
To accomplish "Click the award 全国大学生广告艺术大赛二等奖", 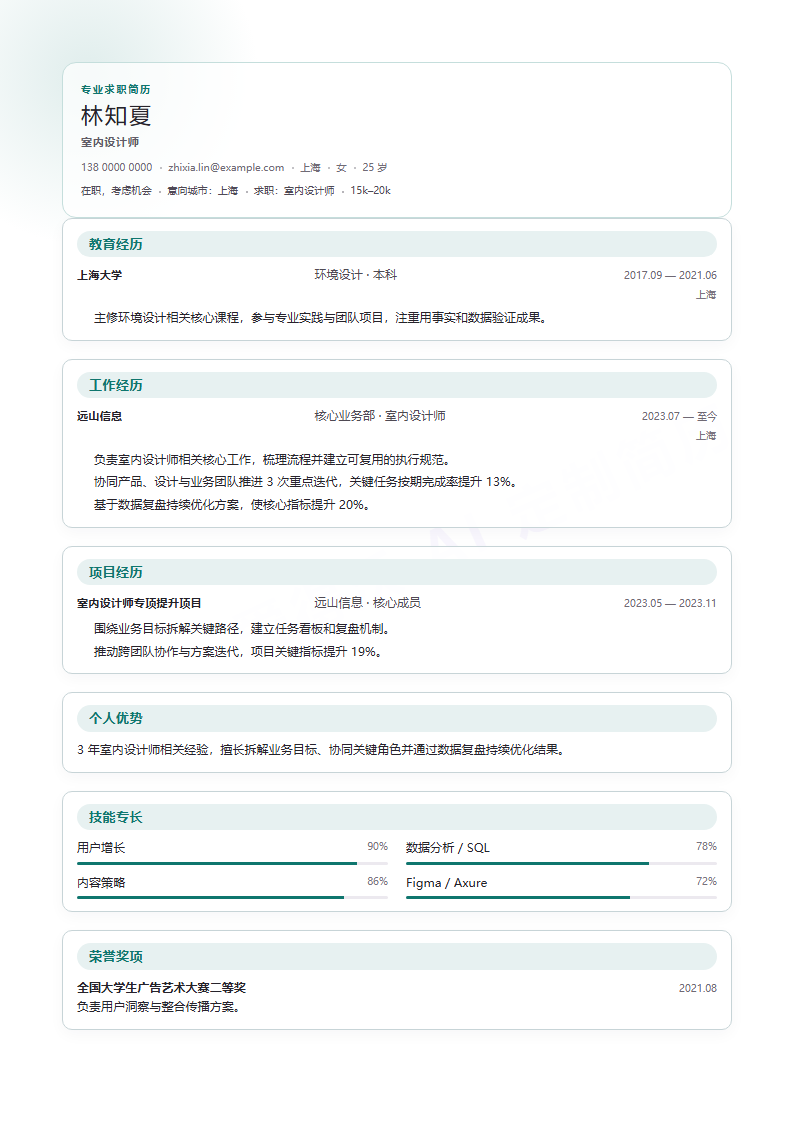I will point(162,988).
